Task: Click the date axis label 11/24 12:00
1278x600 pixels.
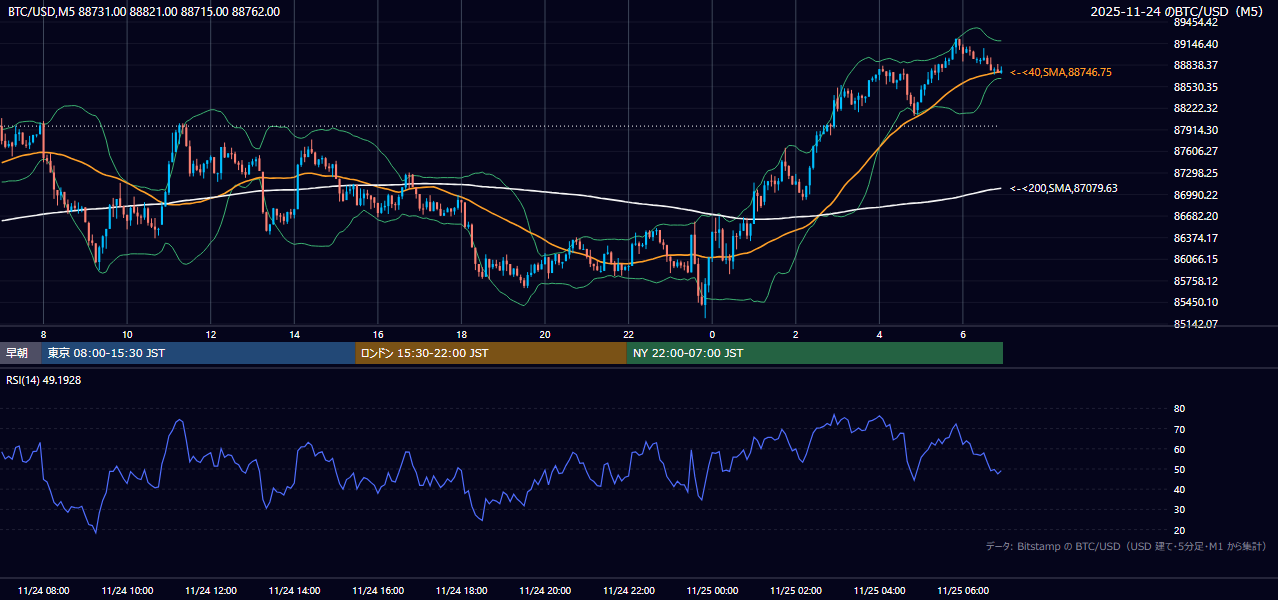Action: 211,591
